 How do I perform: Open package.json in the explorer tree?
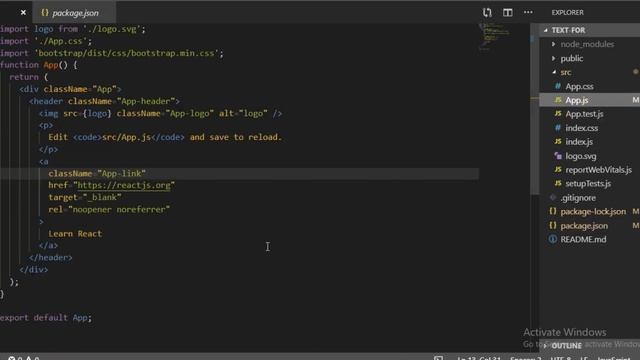[584, 226]
